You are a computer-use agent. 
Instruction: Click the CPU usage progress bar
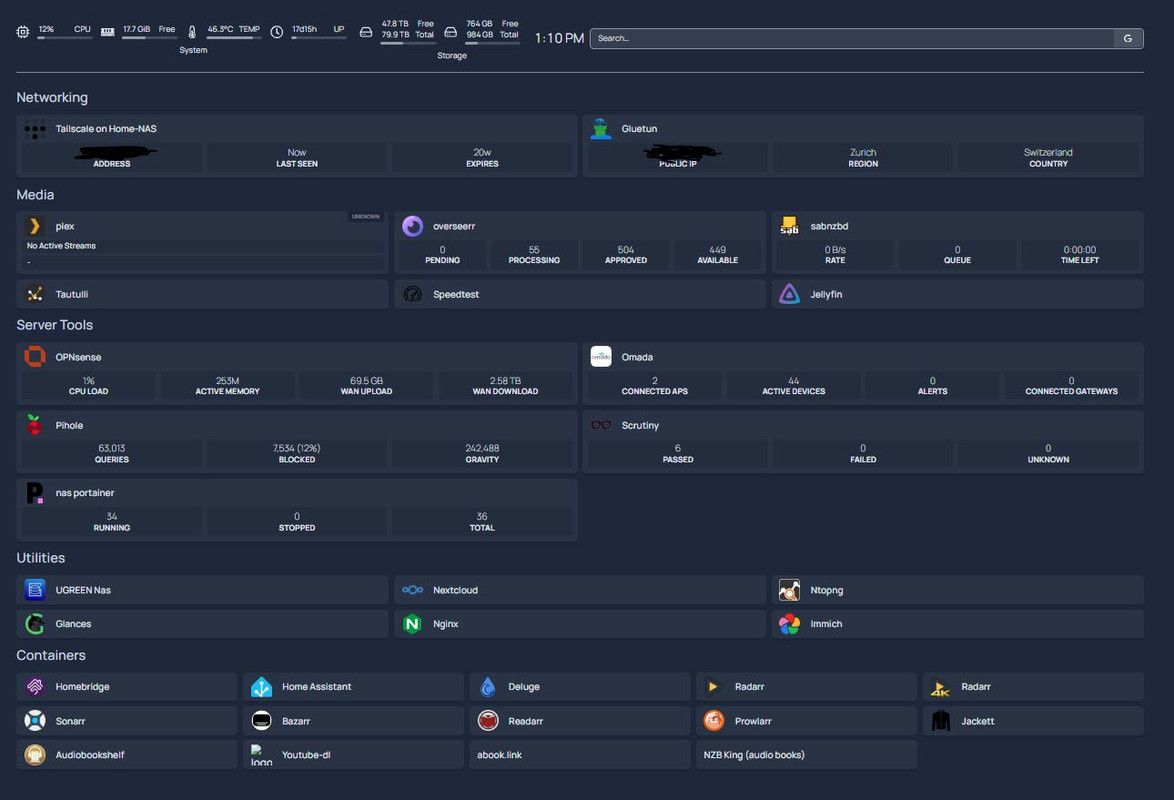(65, 37)
